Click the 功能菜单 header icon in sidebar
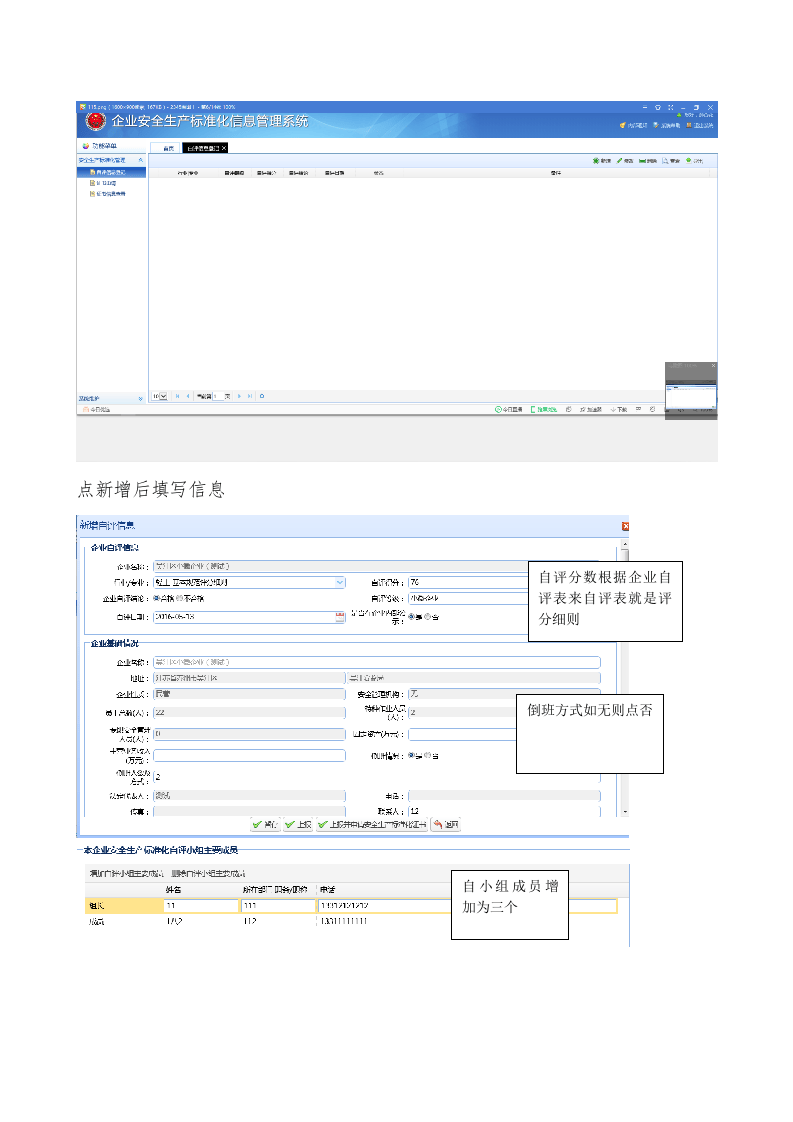This screenshot has width=793, height=1122. coord(86,146)
